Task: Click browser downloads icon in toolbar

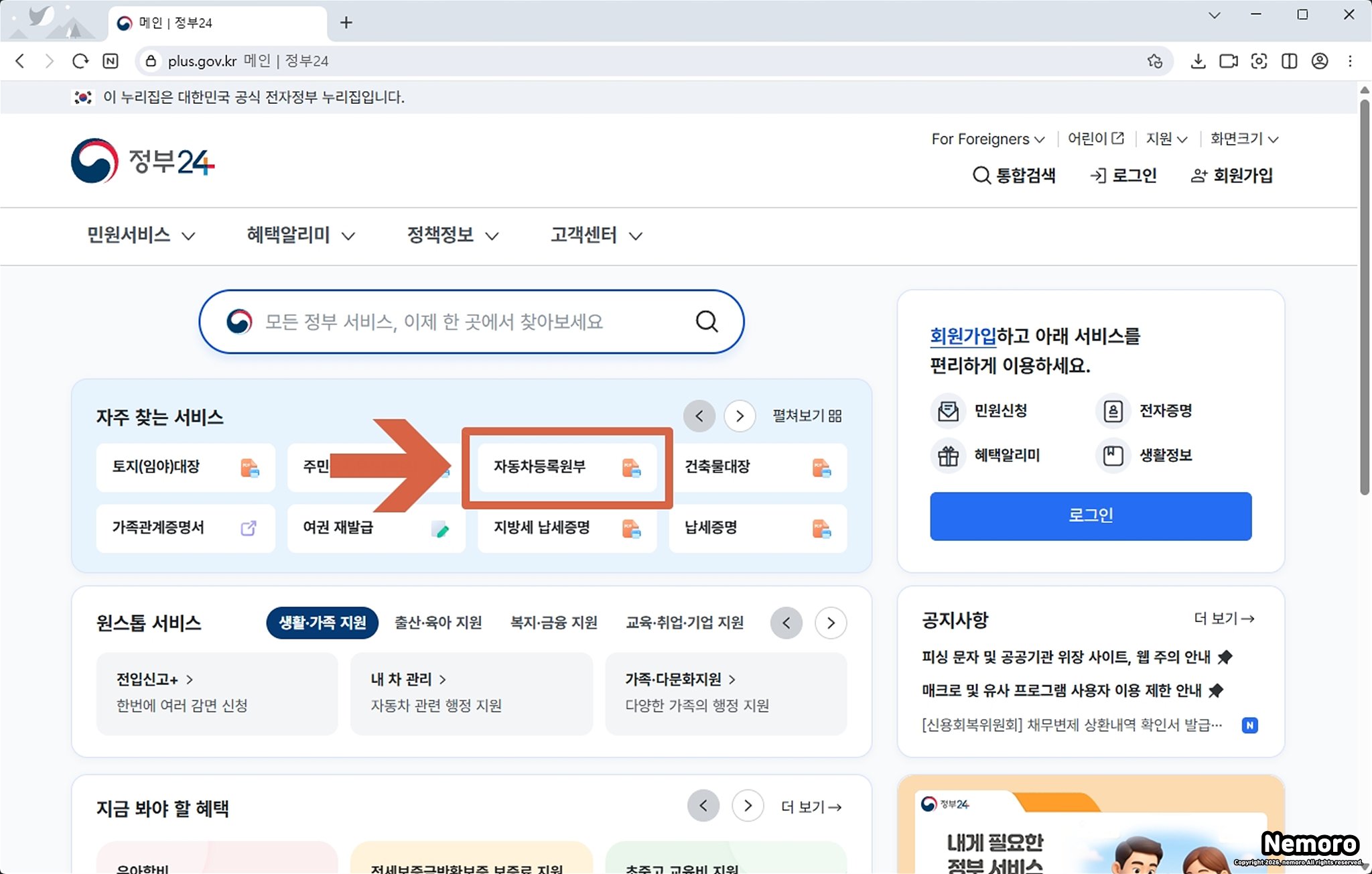Action: [x=1198, y=61]
